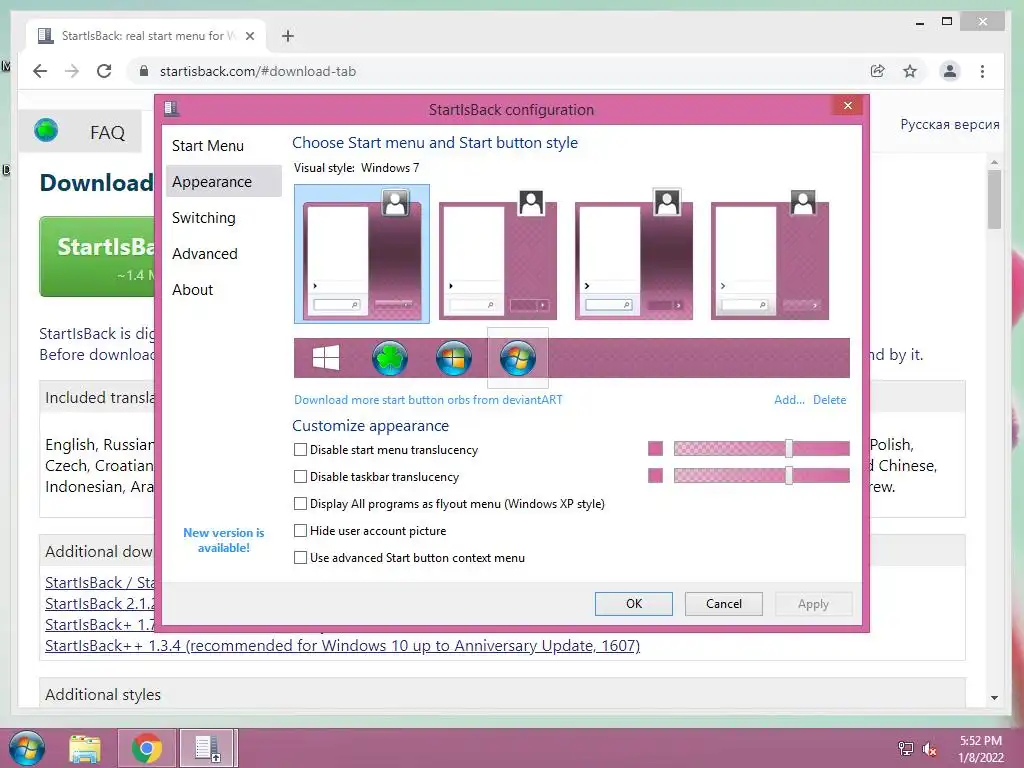Click the green StartIsBack download button

point(97,257)
